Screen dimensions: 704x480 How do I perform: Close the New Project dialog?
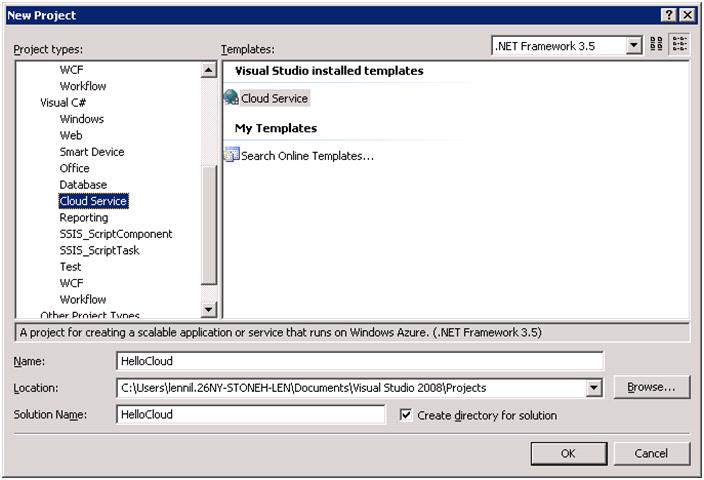click(687, 15)
